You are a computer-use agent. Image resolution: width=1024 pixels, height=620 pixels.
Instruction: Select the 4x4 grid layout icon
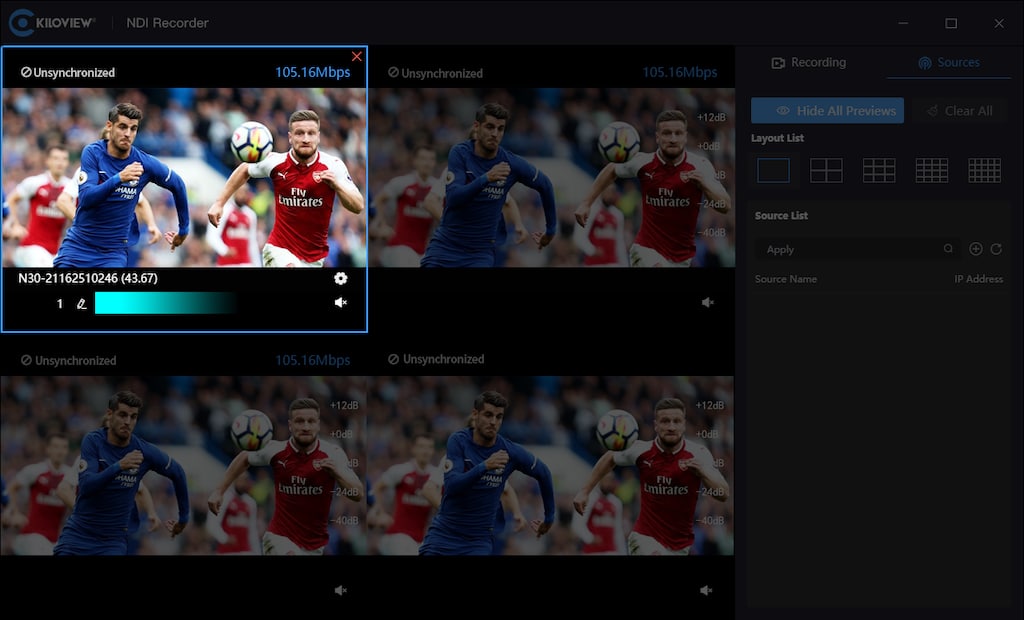tap(931, 170)
